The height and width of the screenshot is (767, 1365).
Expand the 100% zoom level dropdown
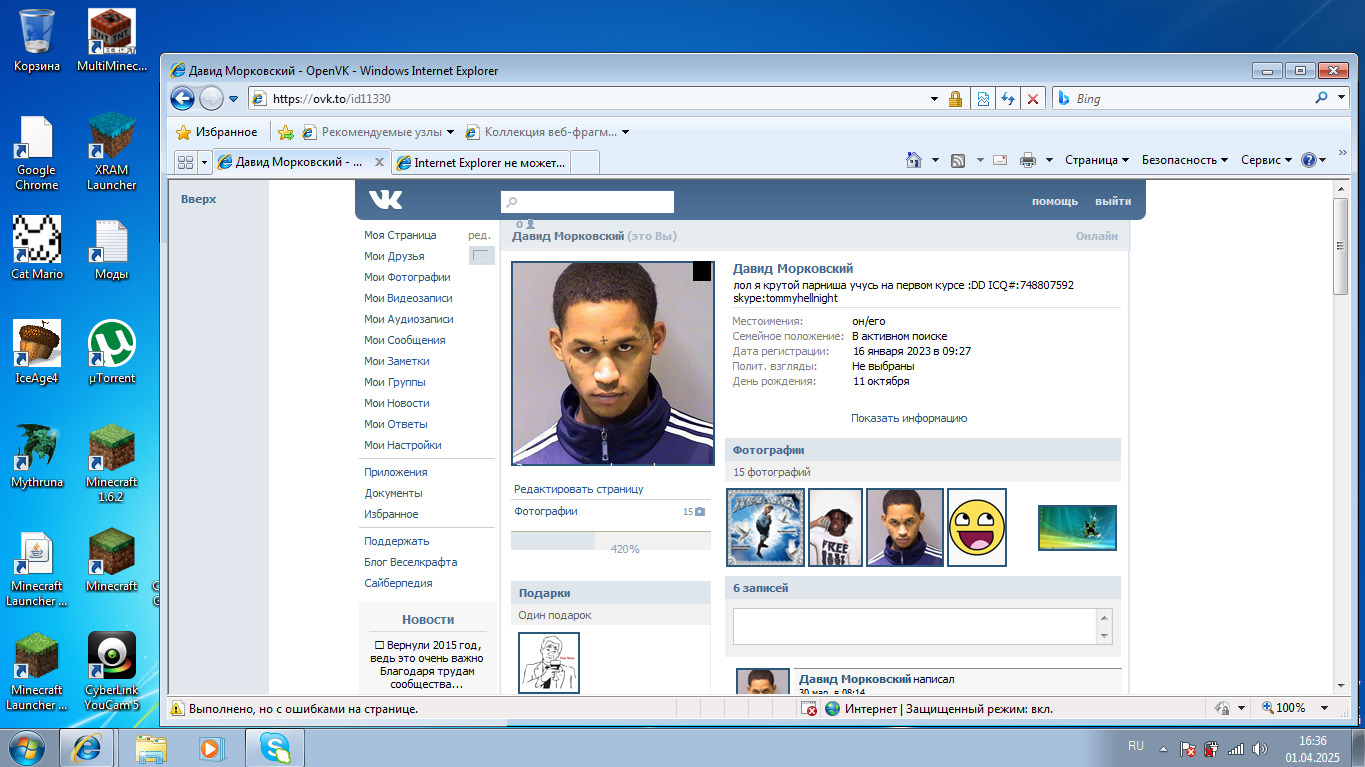[x=1325, y=708]
